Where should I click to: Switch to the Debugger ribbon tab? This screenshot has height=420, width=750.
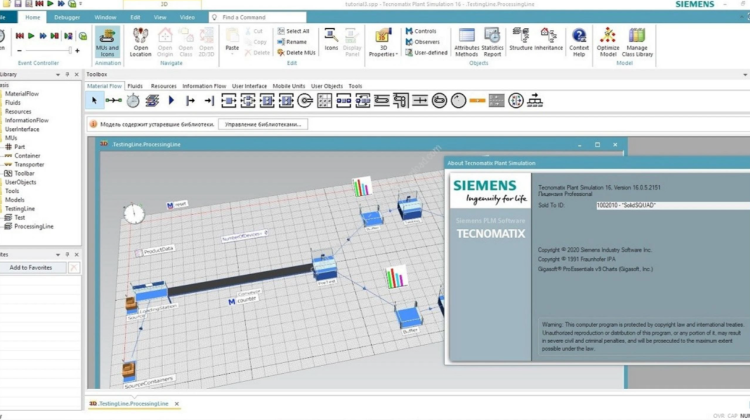click(x=67, y=17)
